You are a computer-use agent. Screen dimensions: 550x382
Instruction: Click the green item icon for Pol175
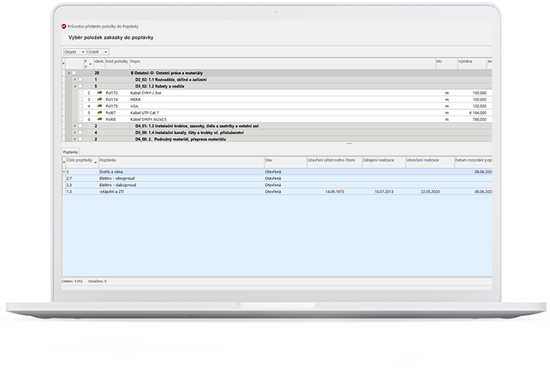pos(100,106)
